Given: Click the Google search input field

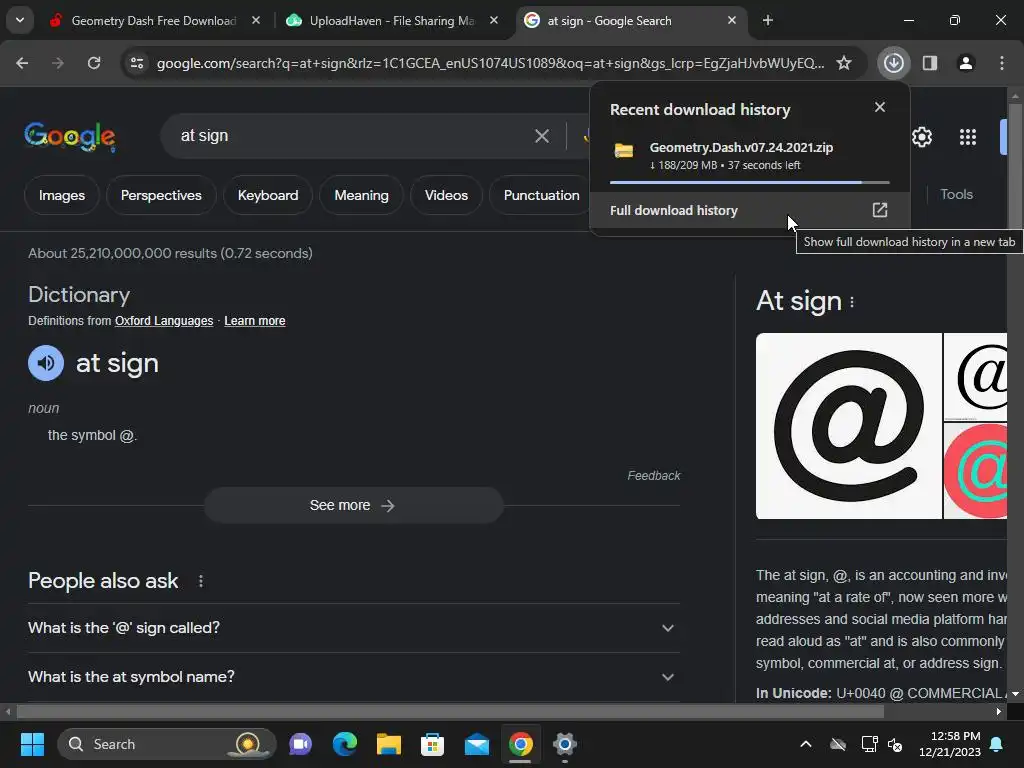Looking at the screenshot, I should pos(353,136).
